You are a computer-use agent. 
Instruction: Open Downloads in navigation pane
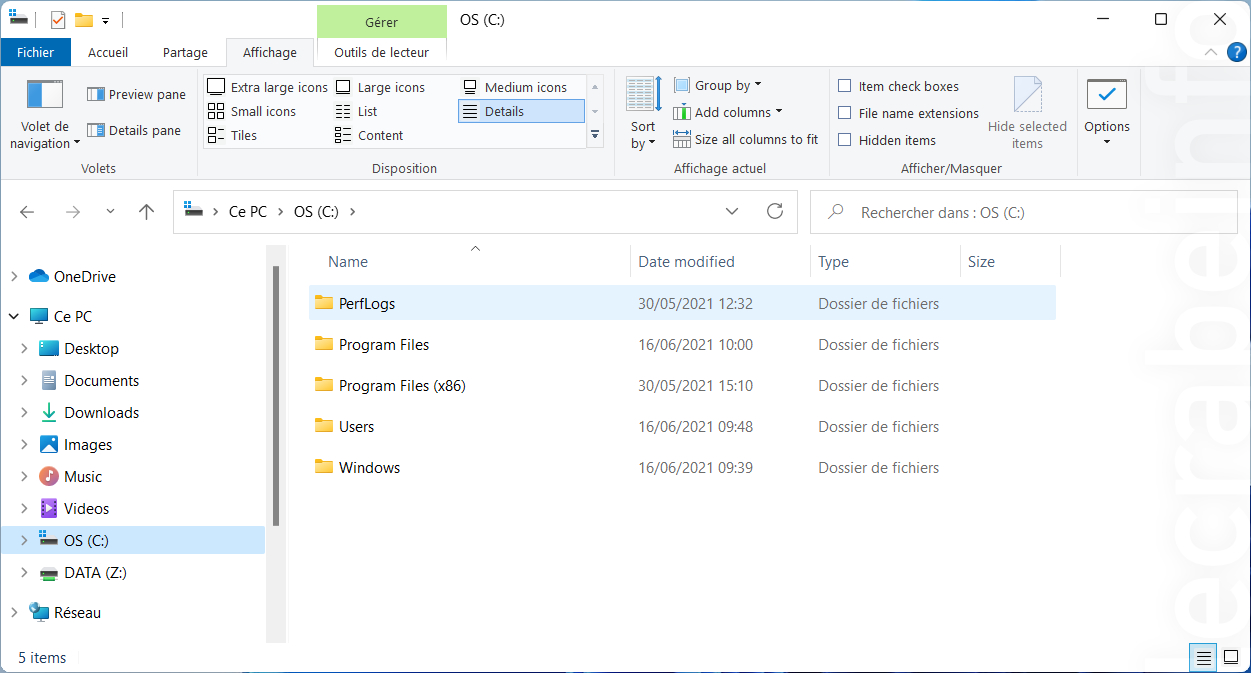point(101,413)
